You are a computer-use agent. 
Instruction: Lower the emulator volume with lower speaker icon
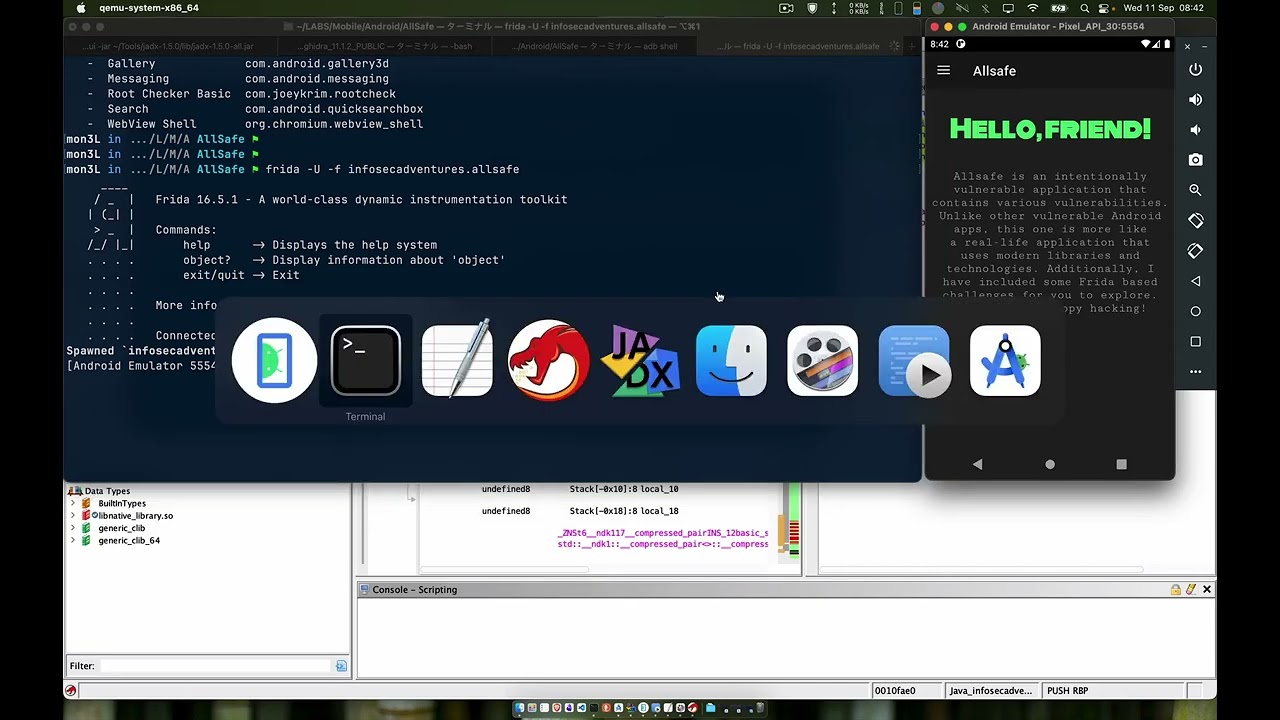pos(1195,130)
